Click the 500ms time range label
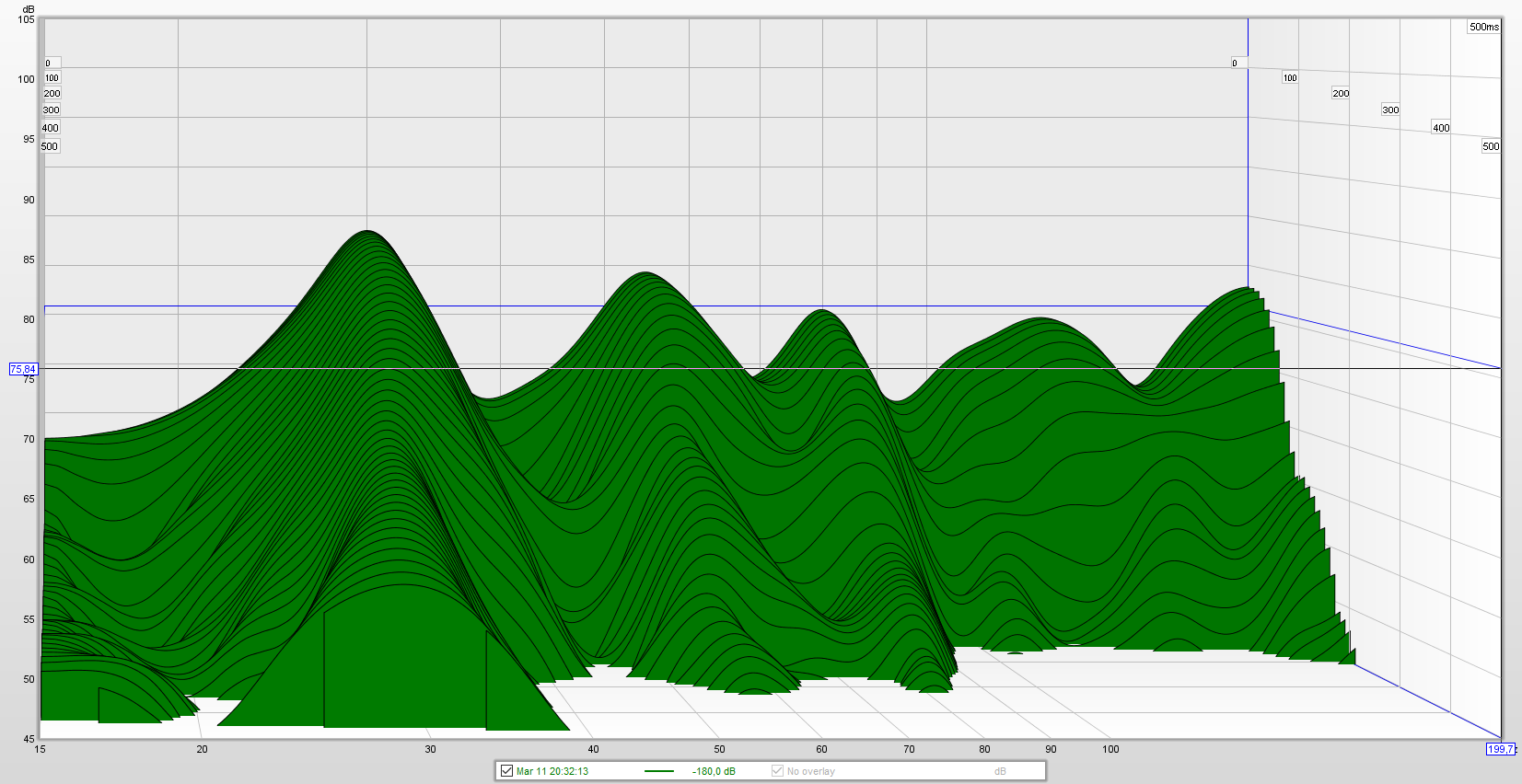 [x=1483, y=27]
